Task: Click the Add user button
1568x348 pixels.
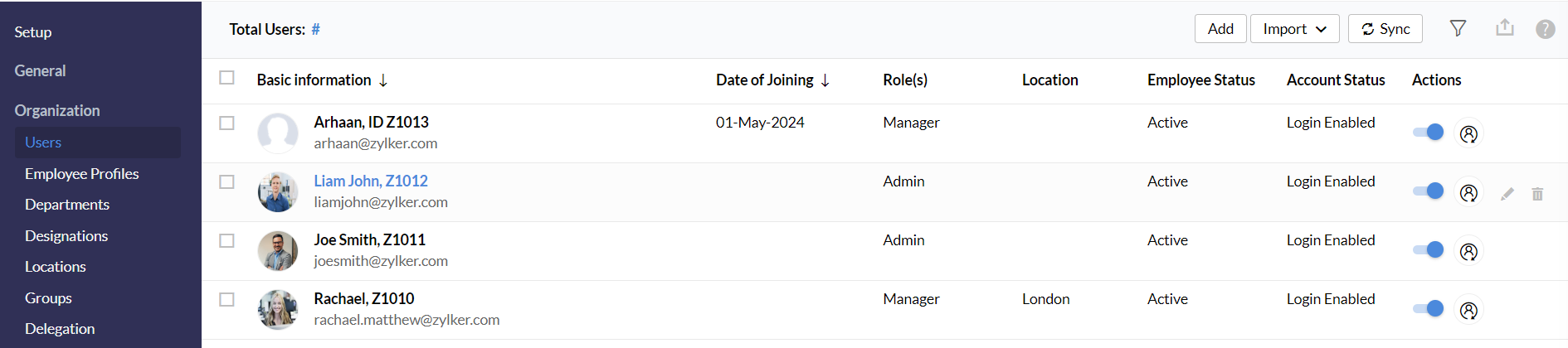Action: pyautogui.click(x=1220, y=29)
